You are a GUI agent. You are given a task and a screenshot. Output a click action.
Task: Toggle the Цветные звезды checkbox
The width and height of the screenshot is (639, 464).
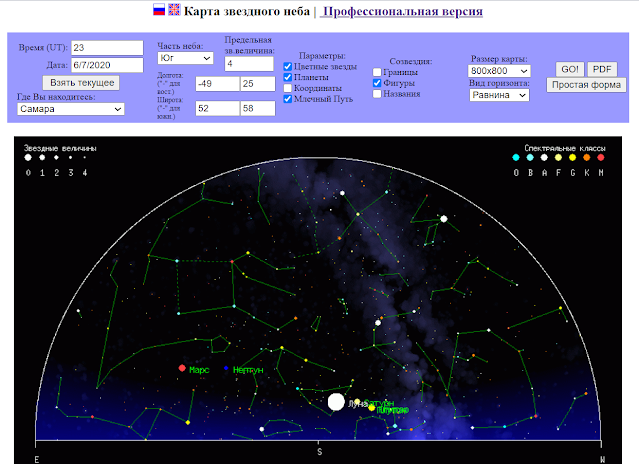coord(288,66)
